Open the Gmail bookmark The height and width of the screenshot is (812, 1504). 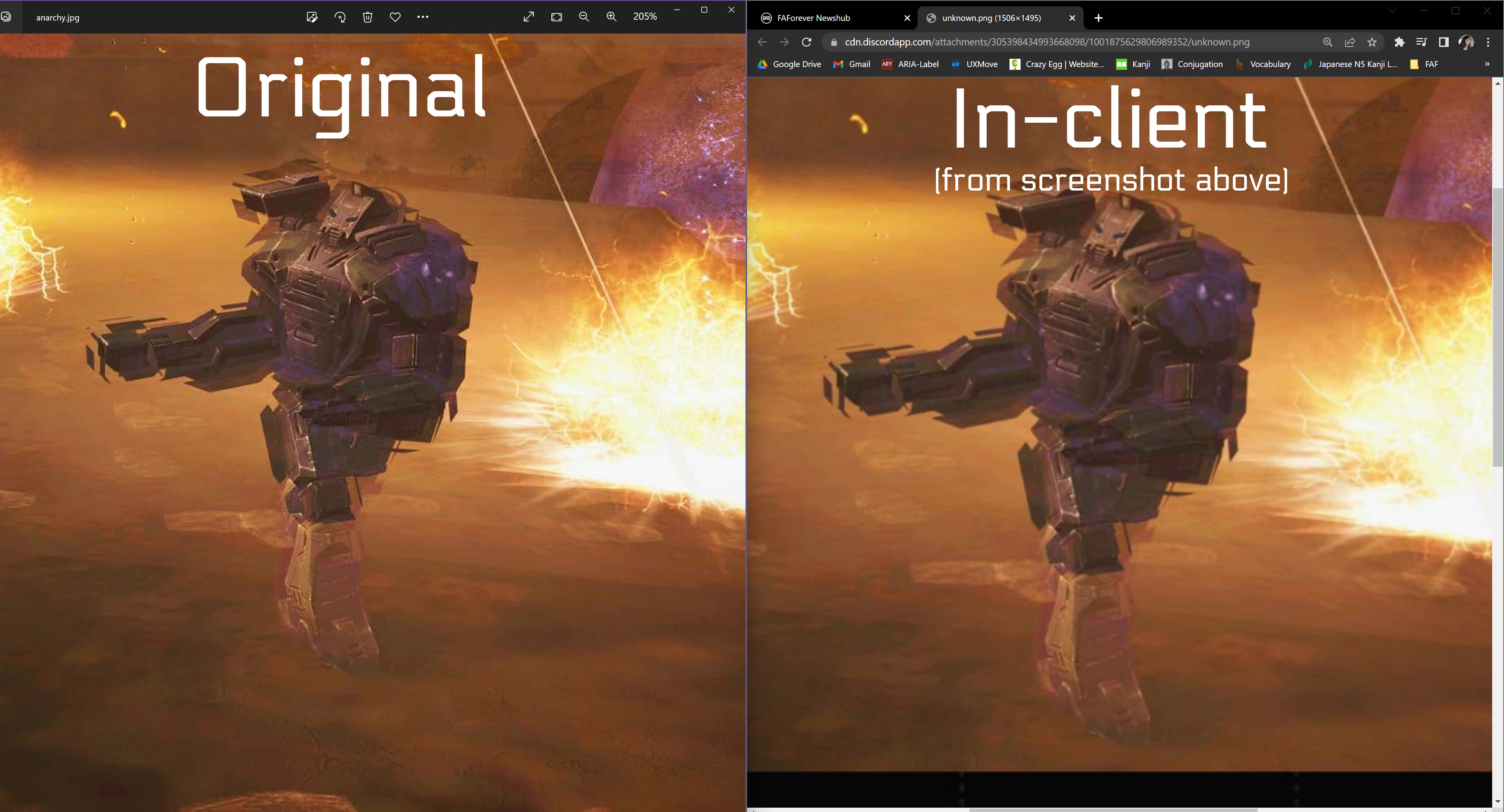[852, 64]
